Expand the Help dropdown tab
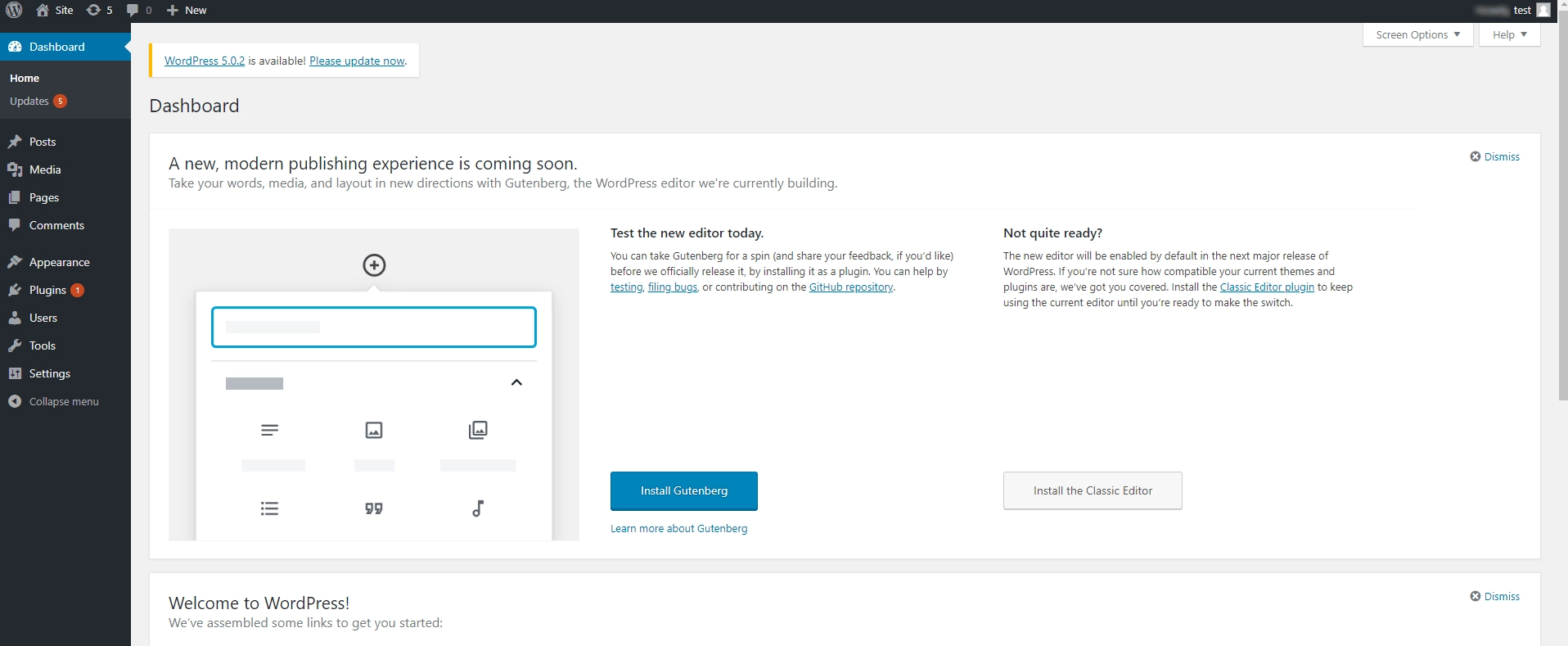 1509,34
